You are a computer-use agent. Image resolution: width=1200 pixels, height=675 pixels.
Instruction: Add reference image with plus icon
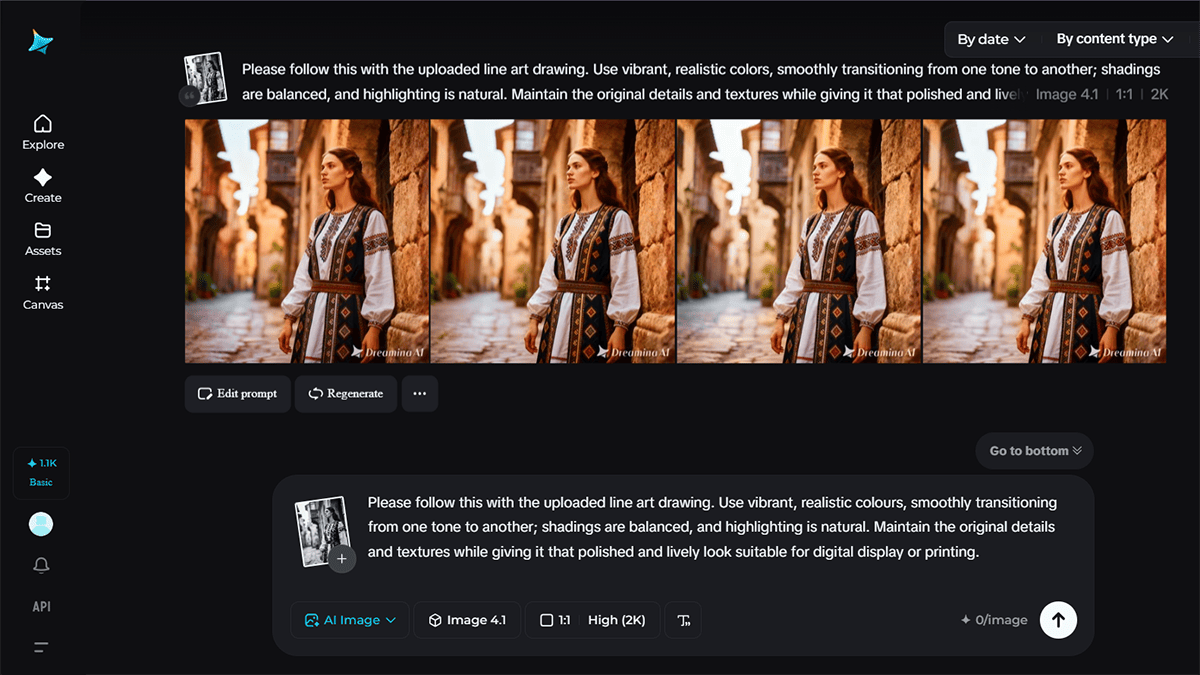pos(342,559)
